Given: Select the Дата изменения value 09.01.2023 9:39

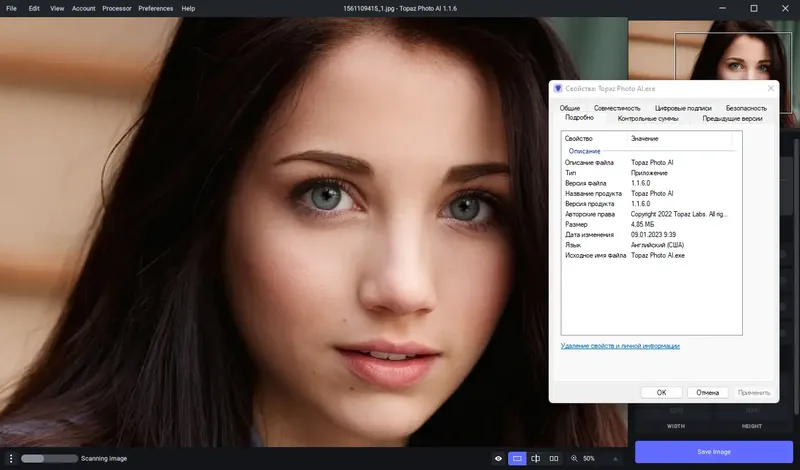Looking at the screenshot, I should tap(653, 235).
